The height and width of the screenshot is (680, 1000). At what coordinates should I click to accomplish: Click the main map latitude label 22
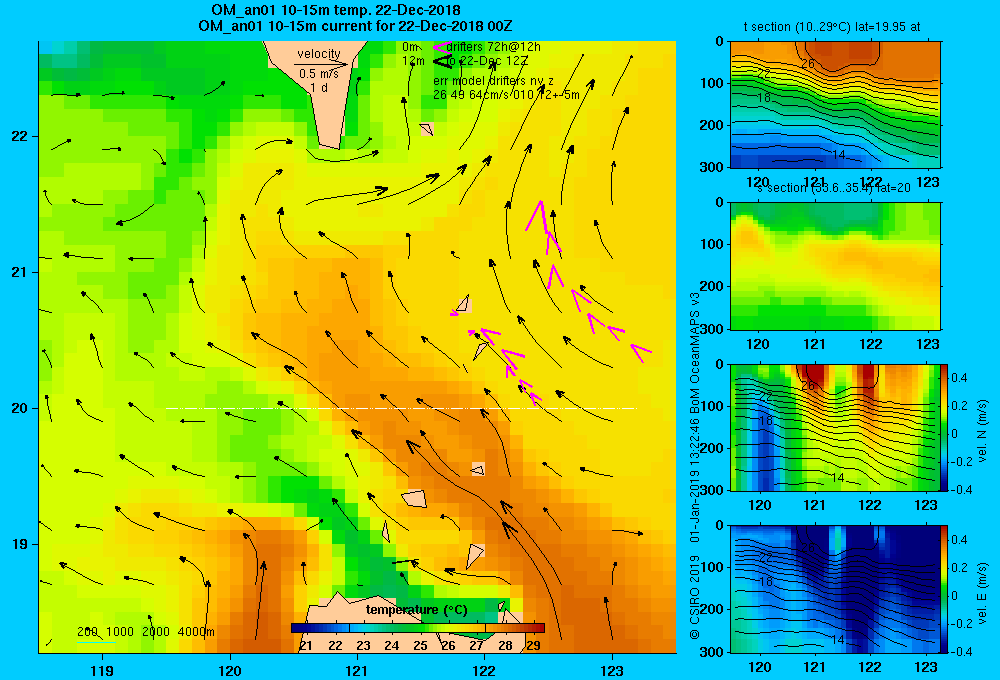(19, 136)
